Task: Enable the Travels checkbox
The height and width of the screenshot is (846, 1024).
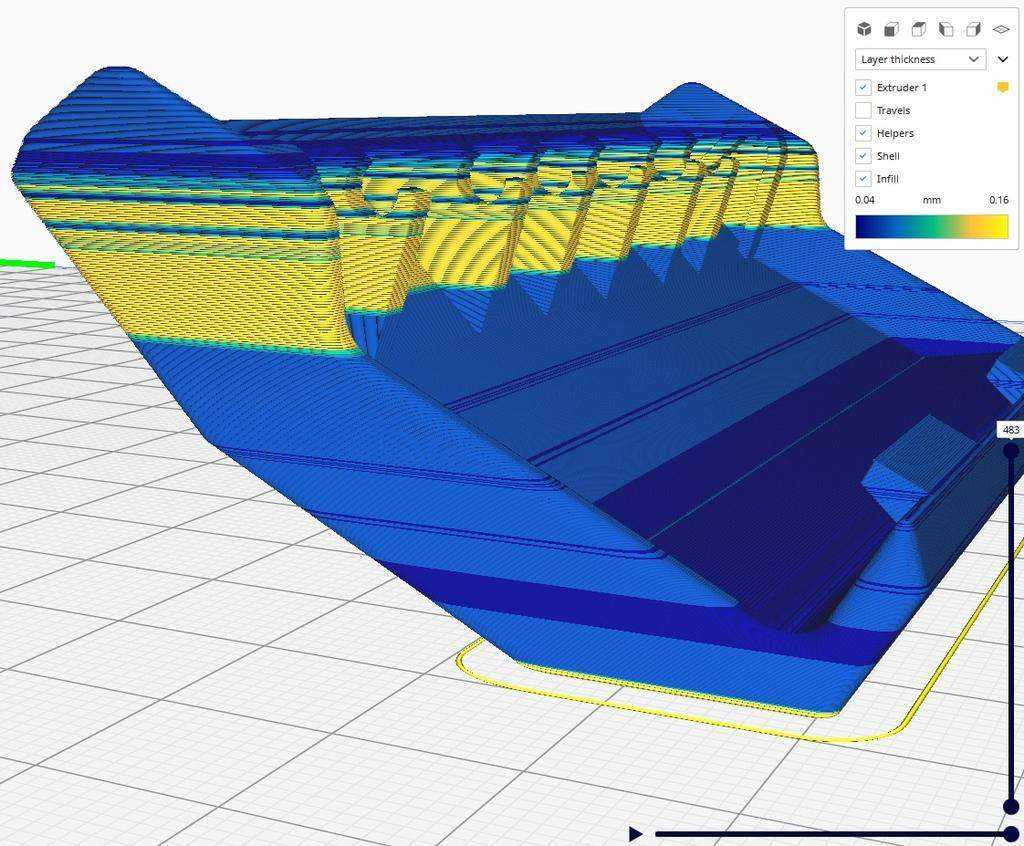Action: coord(863,110)
